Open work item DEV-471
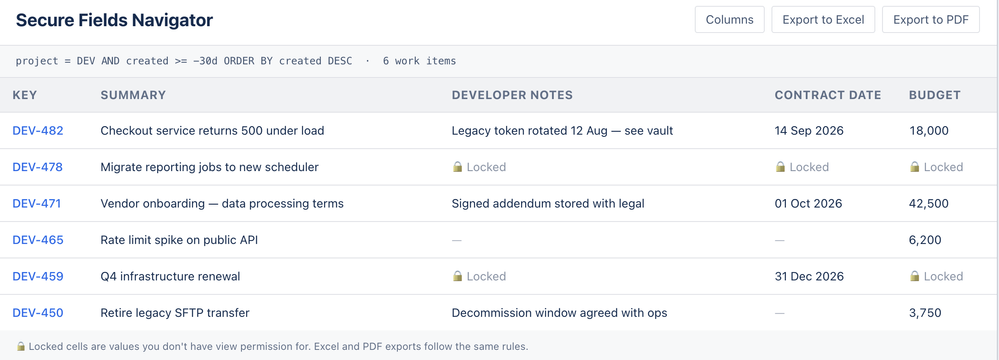Image resolution: width=999 pixels, height=360 pixels. coord(37,203)
